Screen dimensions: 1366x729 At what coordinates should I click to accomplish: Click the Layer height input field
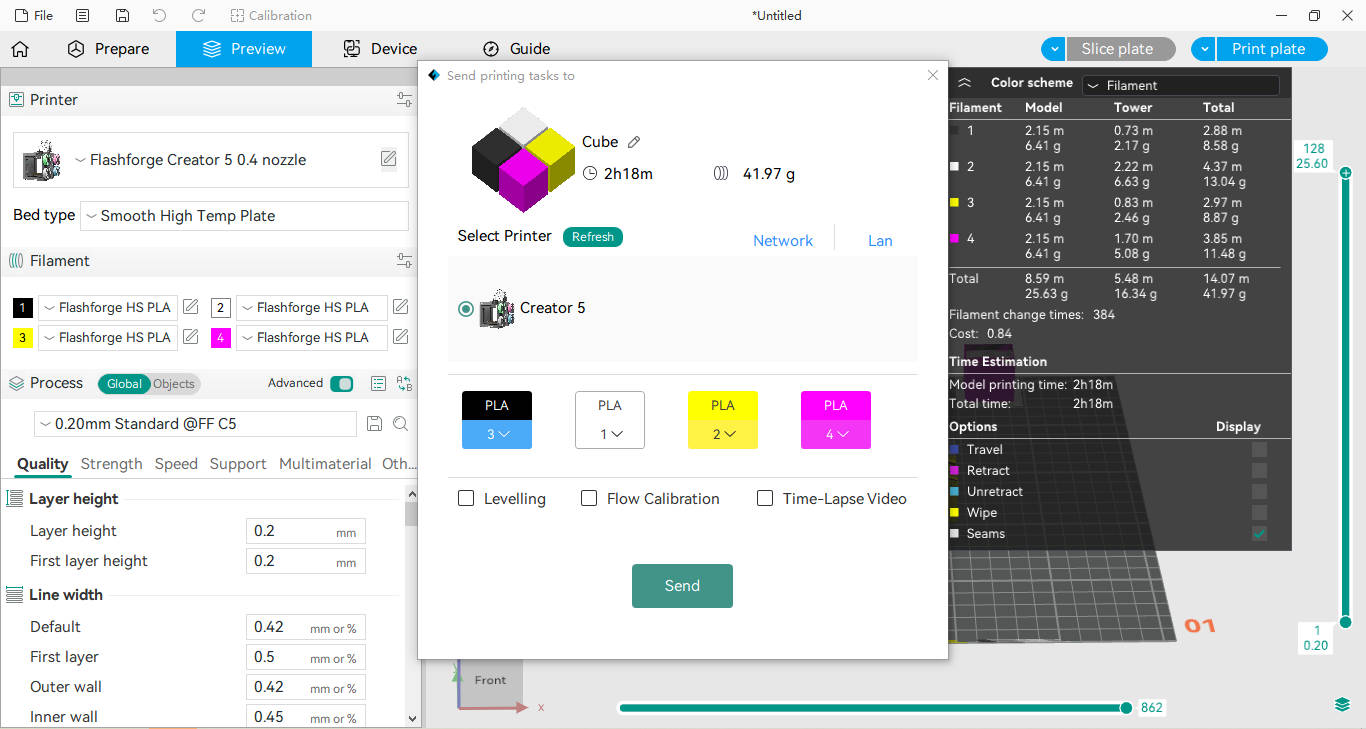click(306, 531)
